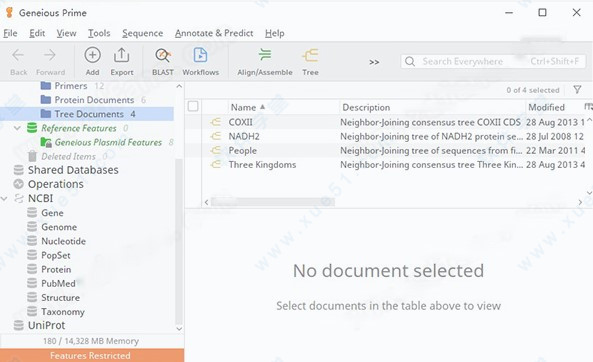Open the Annotate & Predict menu
Image resolution: width=593 pixels, height=362 pixels.
coord(214,33)
